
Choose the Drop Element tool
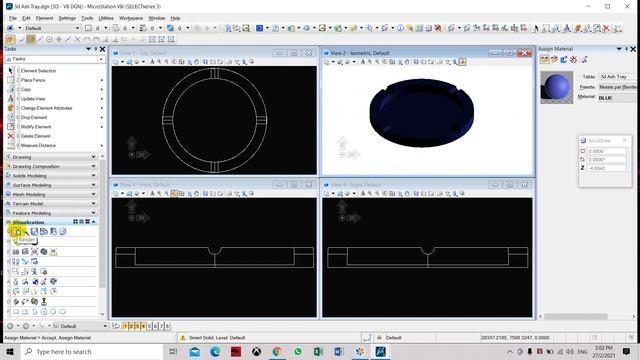[x=34, y=117]
